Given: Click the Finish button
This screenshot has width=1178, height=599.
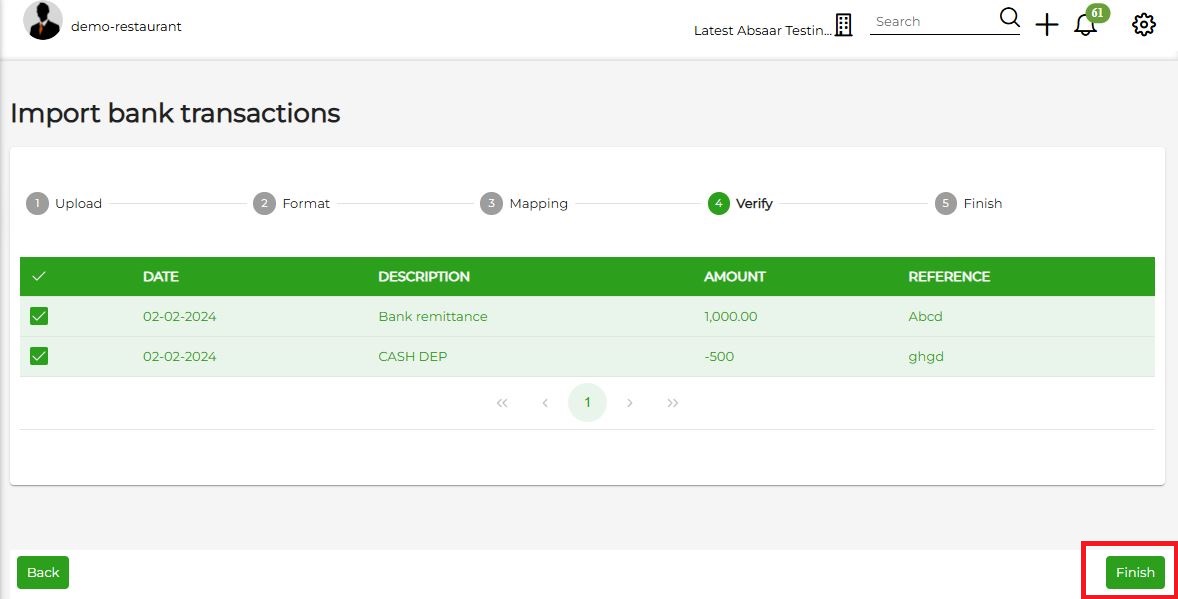Looking at the screenshot, I should pos(1135,572).
